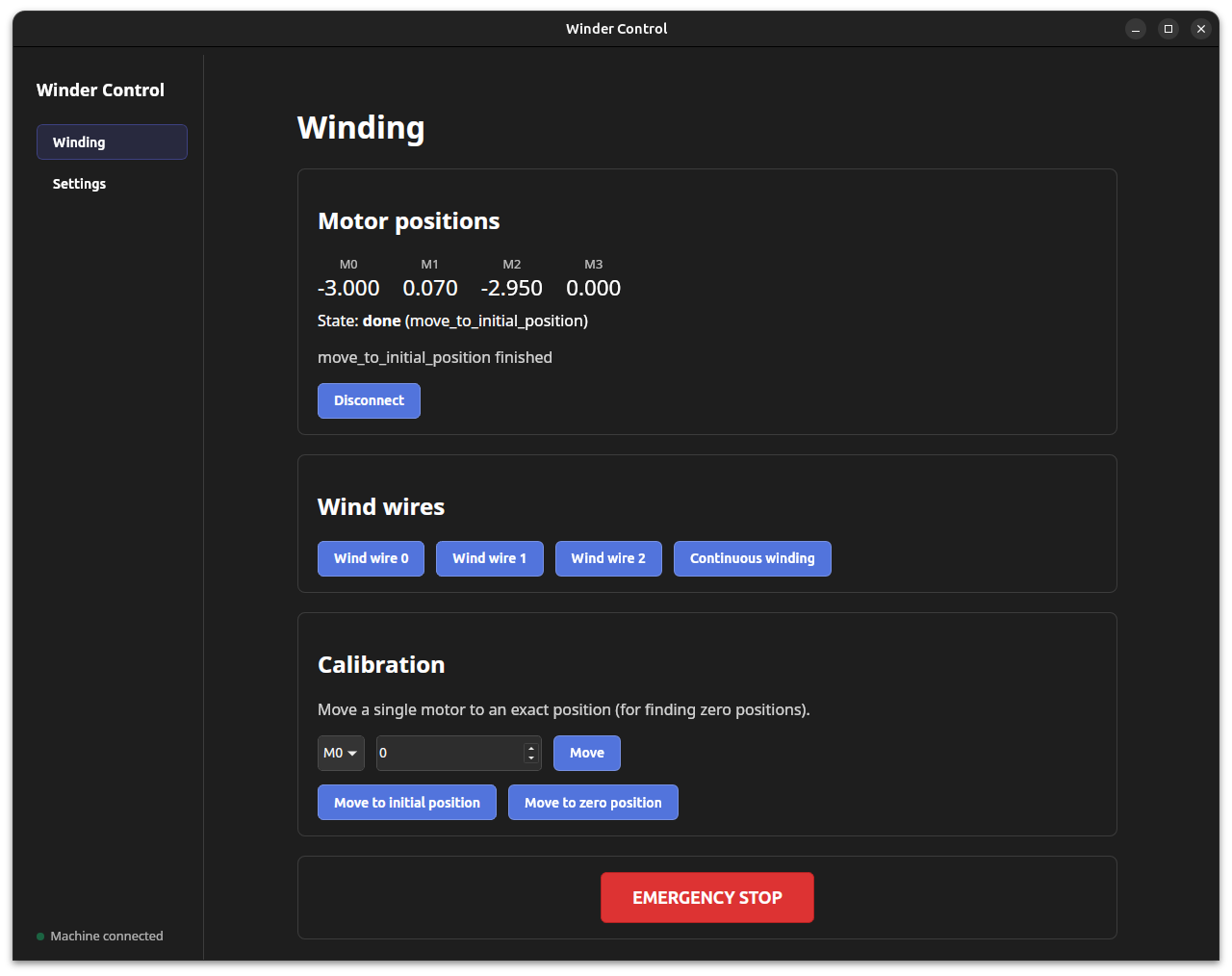Open the Winding page in sidebar
The width and height of the screenshot is (1232, 976).
pyautogui.click(x=112, y=142)
